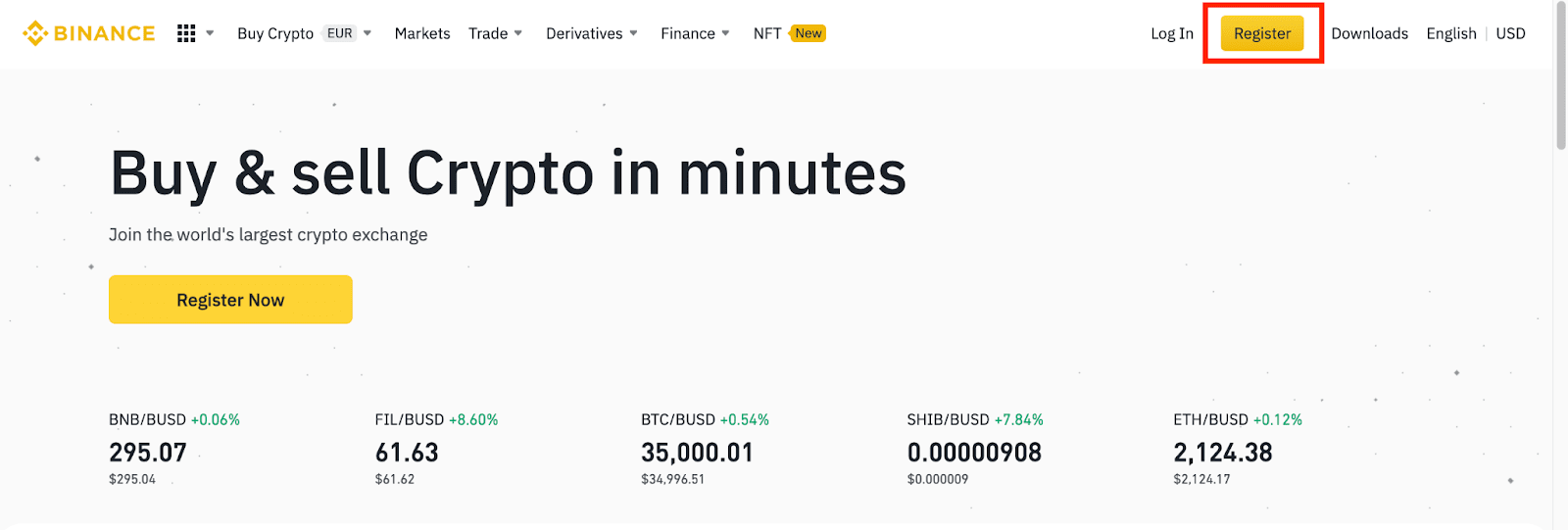Open the NFT menu item

766,33
